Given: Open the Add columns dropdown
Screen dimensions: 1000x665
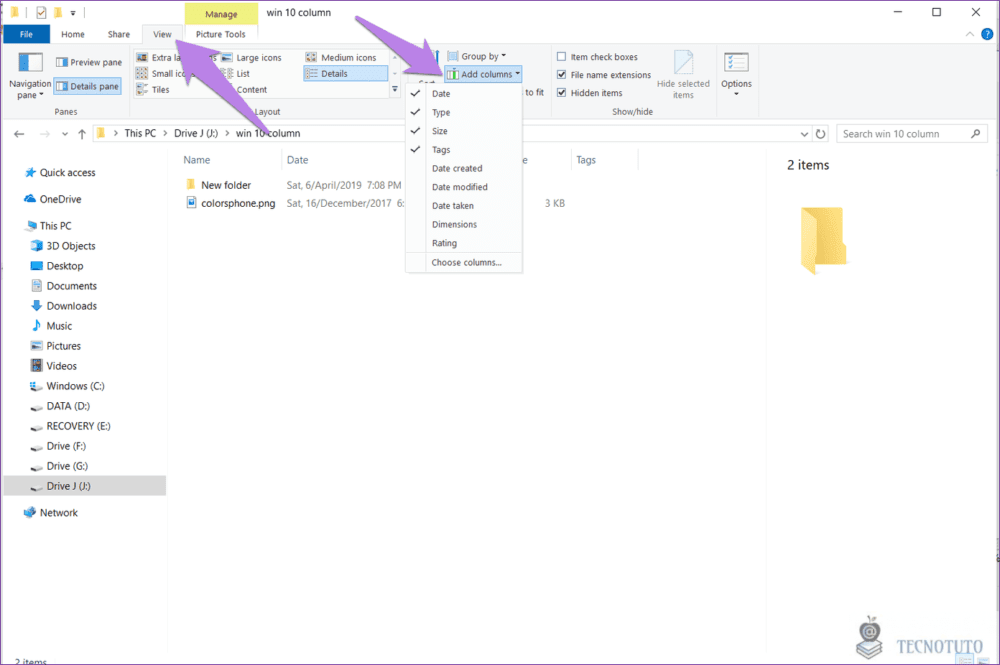Looking at the screenshot, I should coord(483,75).
